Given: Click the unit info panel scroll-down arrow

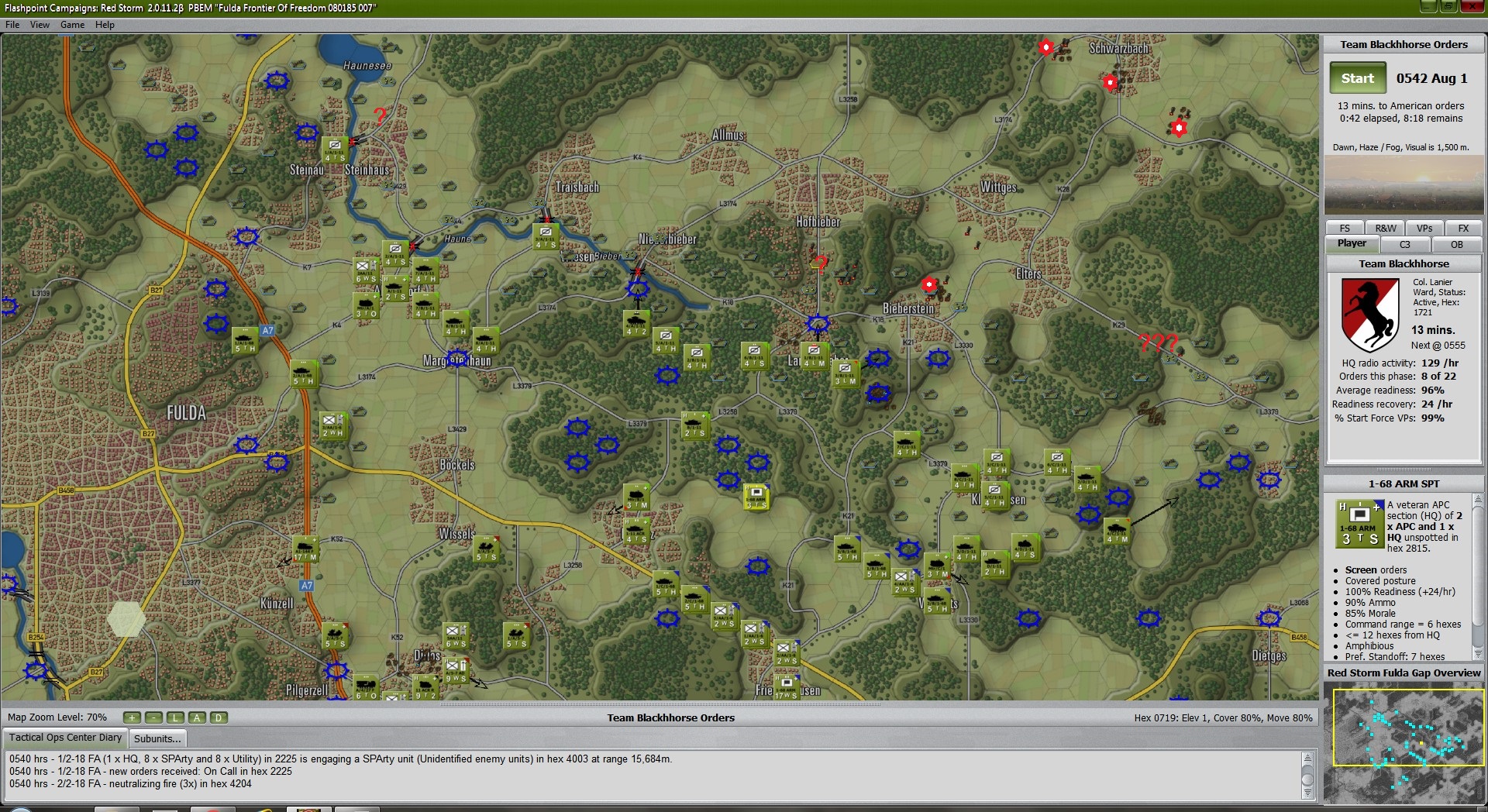Looking at the screenshot, I should pyautogui.click(x=1477, y=655).
